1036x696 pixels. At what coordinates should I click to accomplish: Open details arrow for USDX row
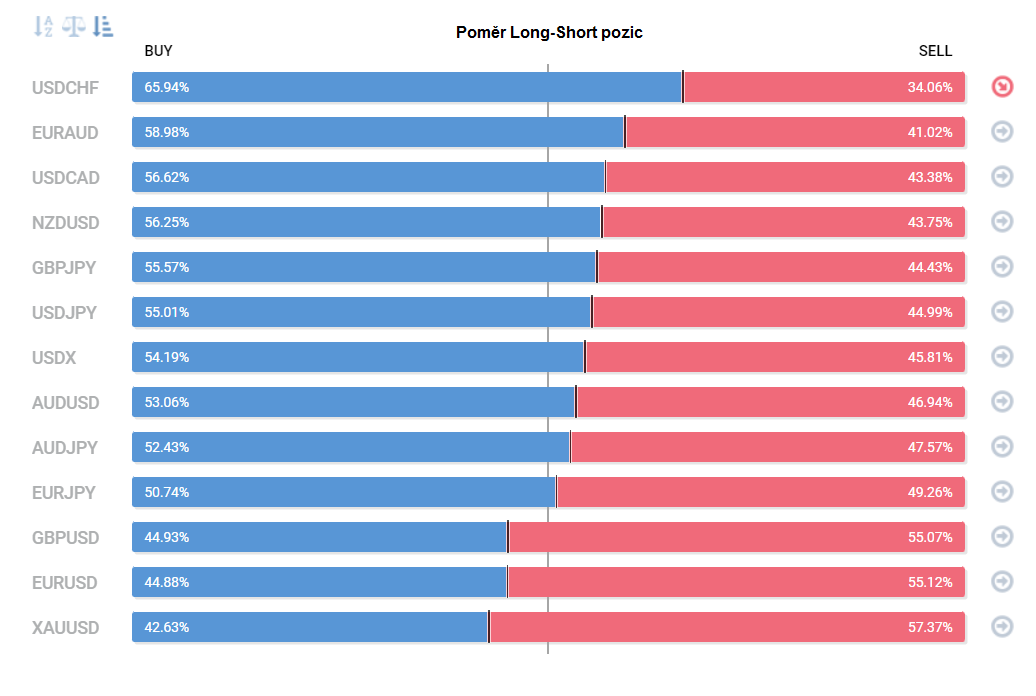coord(1002,356)
